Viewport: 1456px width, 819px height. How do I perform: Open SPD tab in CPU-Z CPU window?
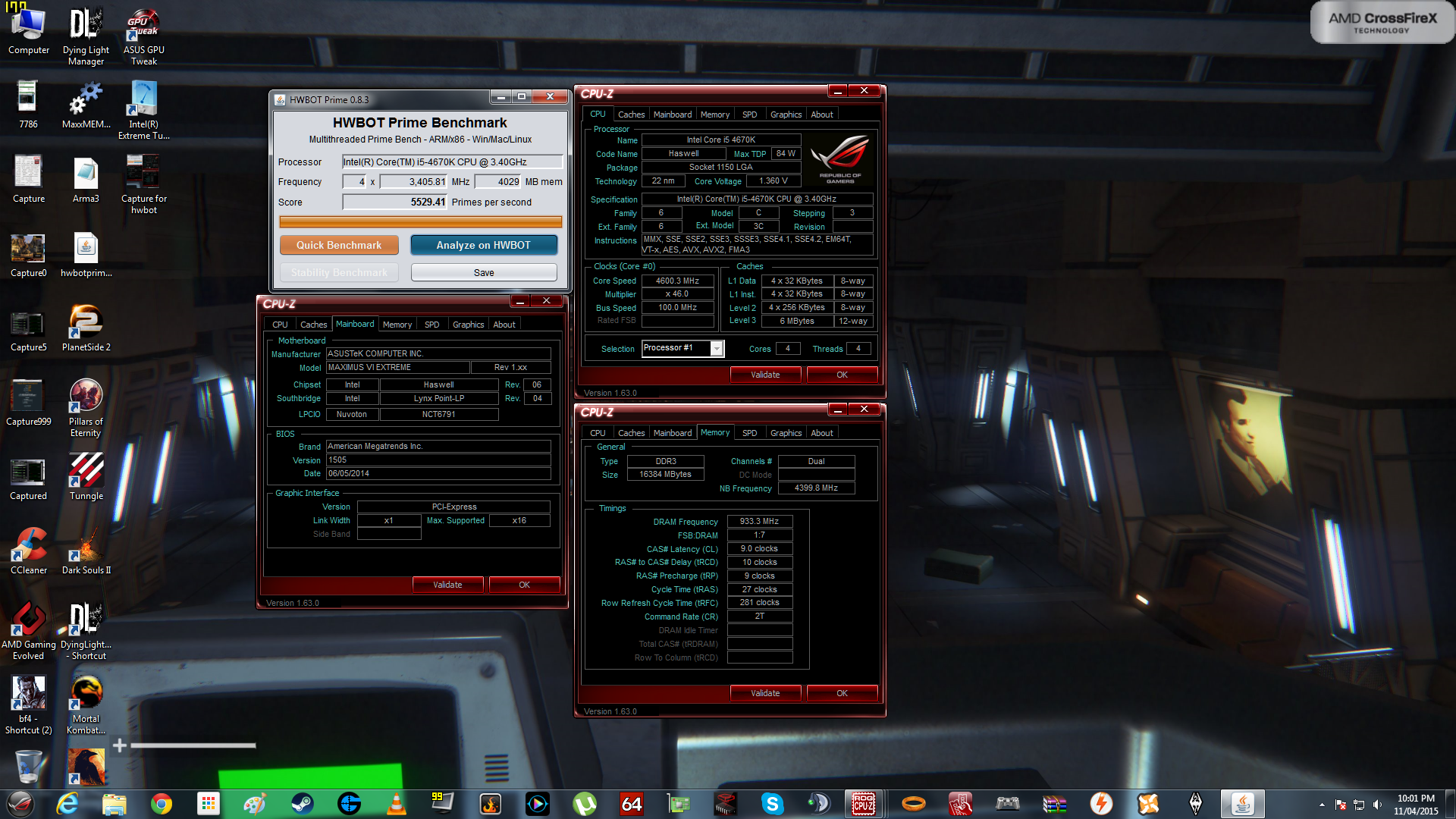[749, 115]
